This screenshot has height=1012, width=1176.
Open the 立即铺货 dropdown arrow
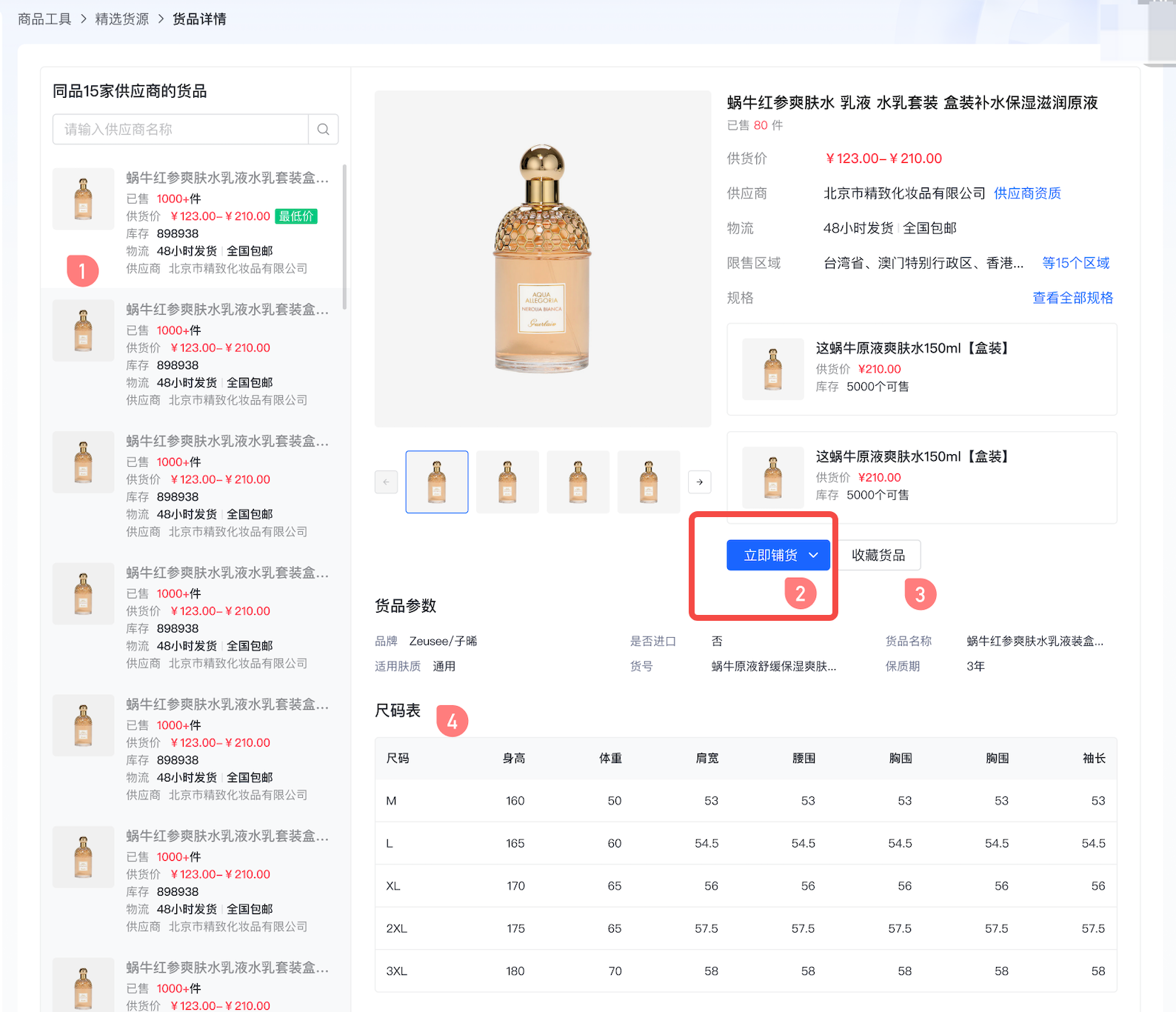813,555
